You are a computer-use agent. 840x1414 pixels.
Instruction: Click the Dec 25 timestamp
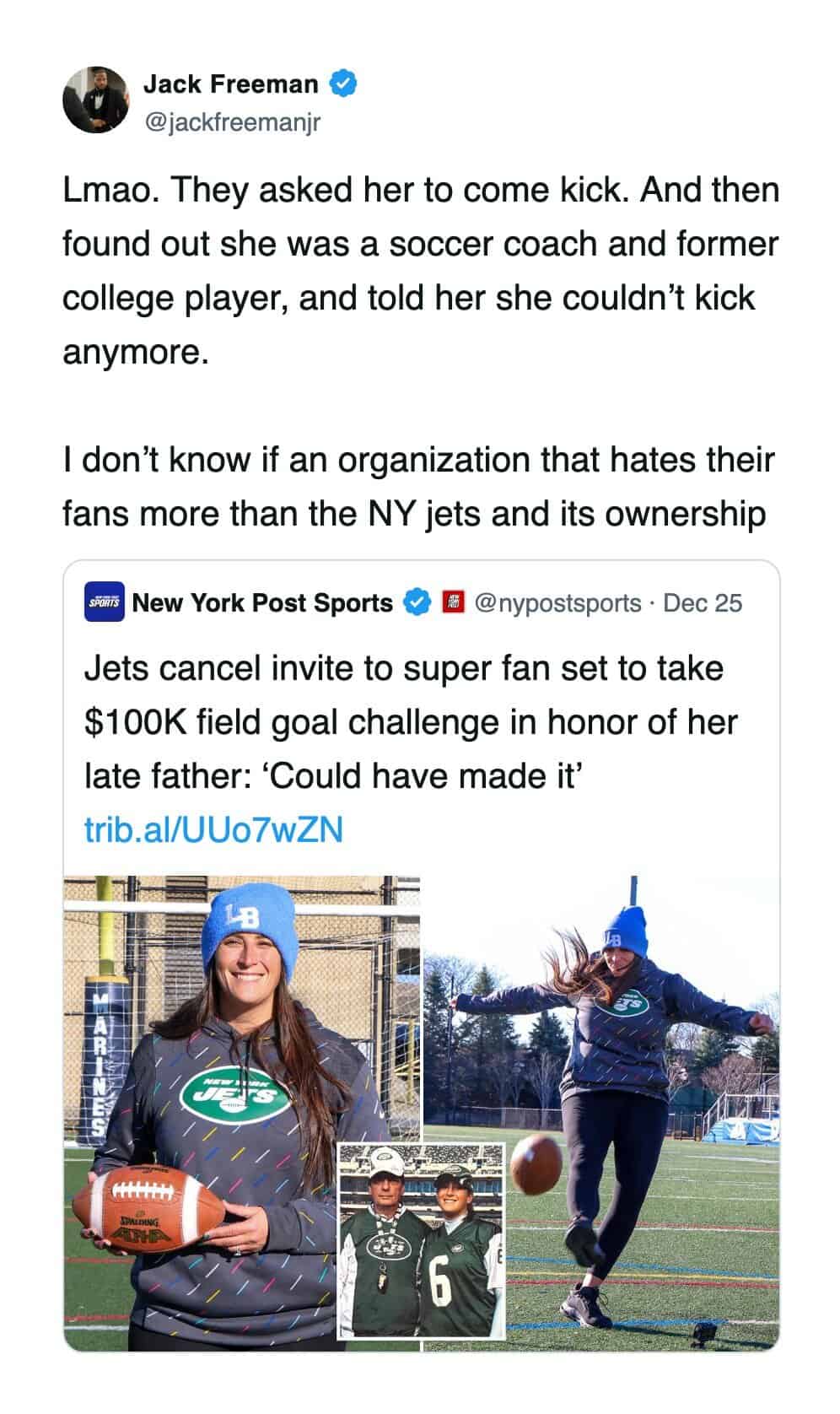(x=703, y=602)
